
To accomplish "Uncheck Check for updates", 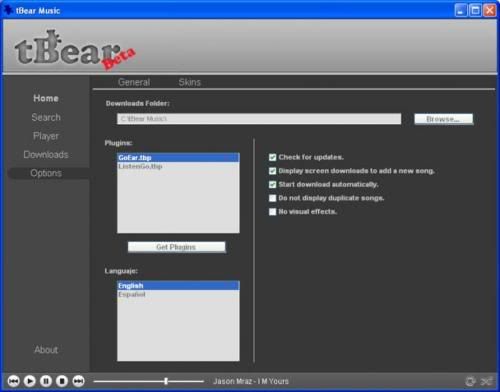I will point(272,157).
